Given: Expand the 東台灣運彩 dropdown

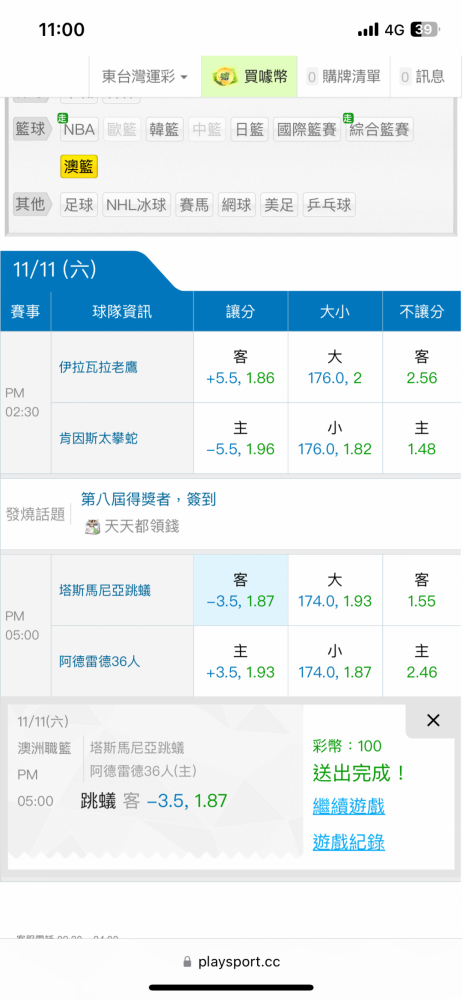Looking at the screenshot, I should click(145, 77).
